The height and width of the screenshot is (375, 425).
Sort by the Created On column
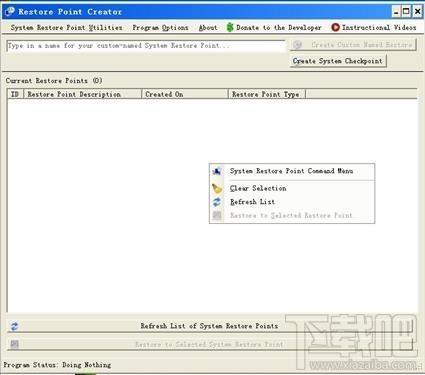coord(185,94)
